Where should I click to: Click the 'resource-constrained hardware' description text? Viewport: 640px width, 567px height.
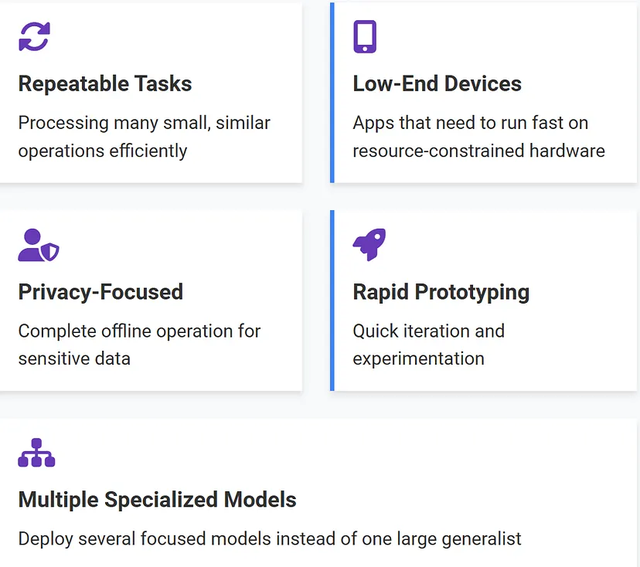click(x=479, y=151)
